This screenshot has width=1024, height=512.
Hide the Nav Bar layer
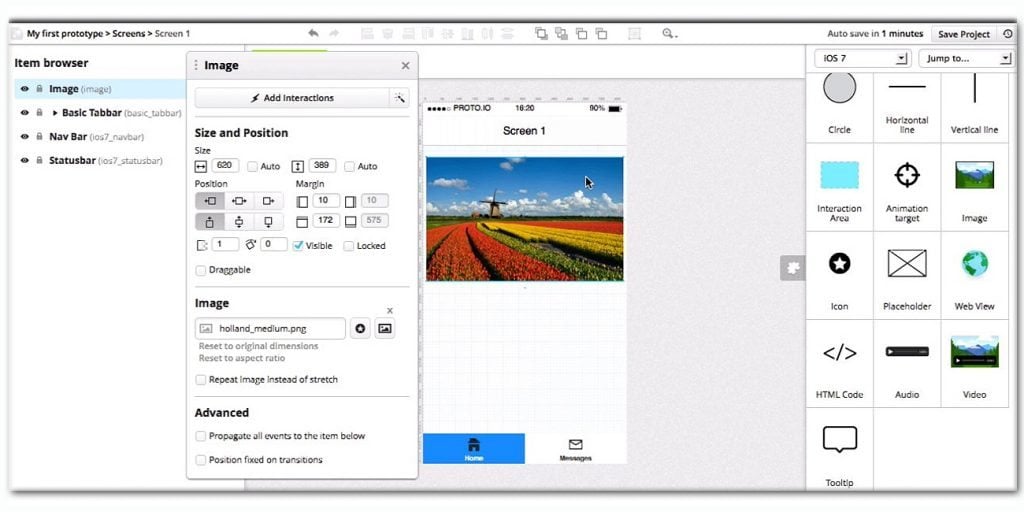point(24,136)
